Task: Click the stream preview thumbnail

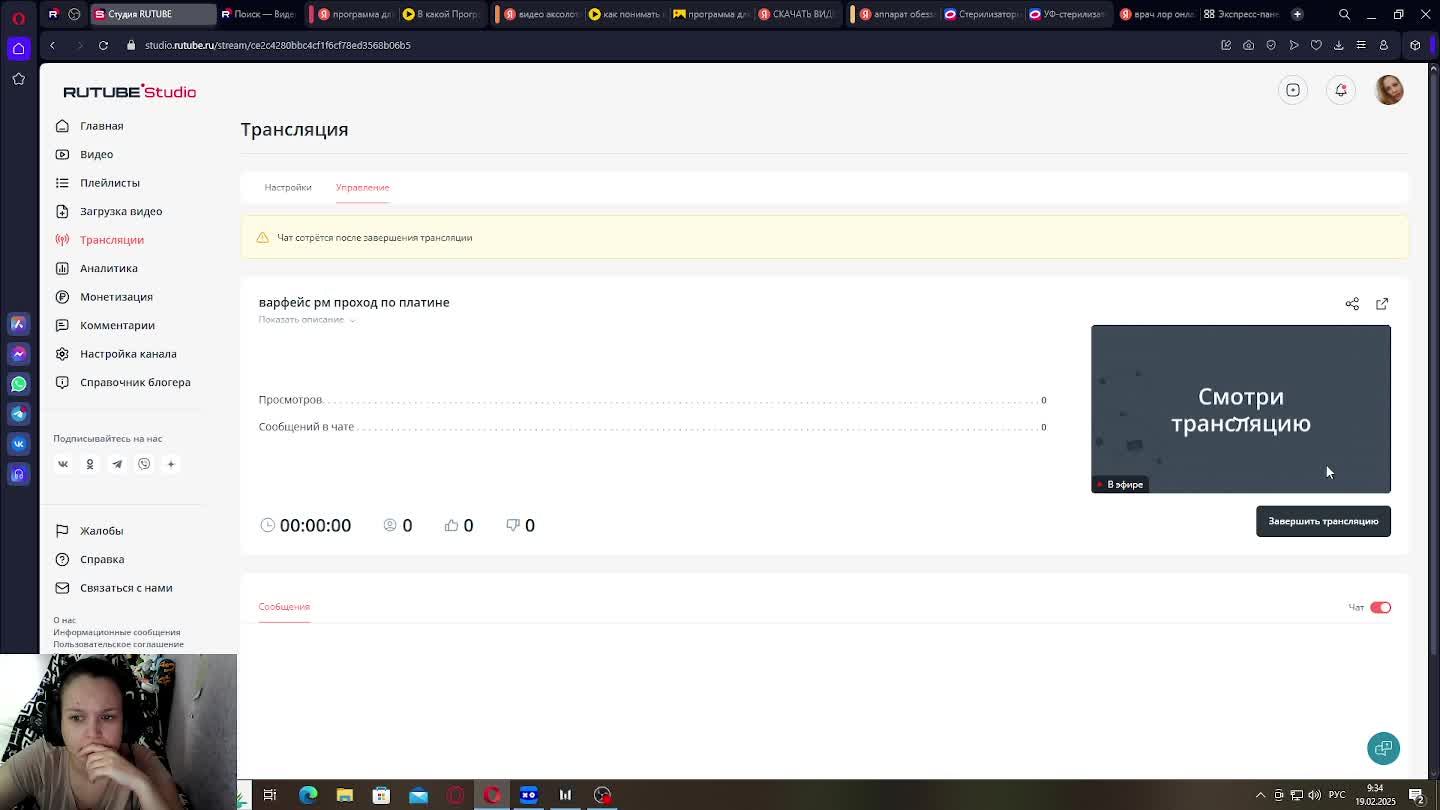Action: click(1241, 409)
